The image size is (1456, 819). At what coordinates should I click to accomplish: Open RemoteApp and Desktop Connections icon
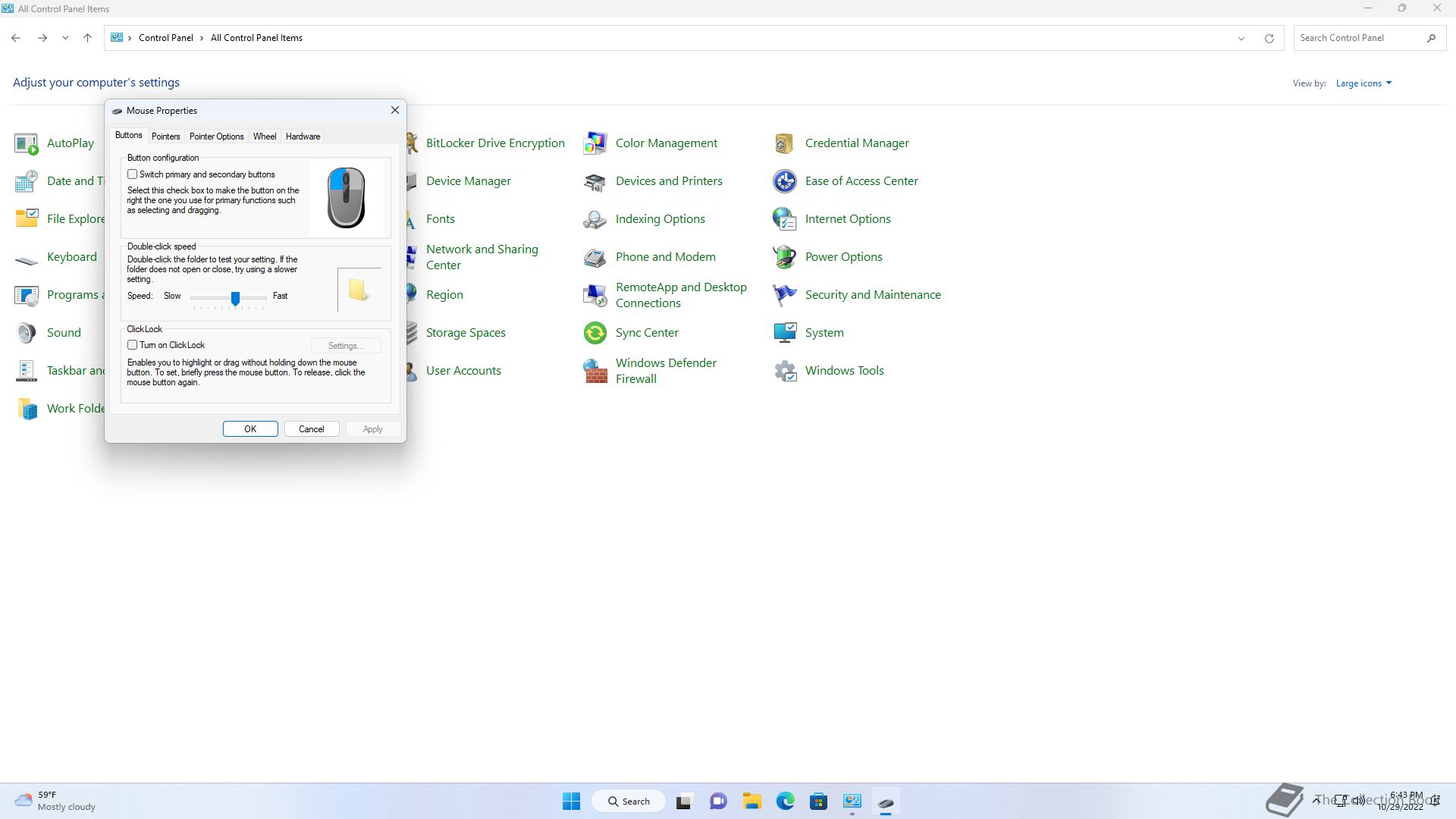point(595,295)
